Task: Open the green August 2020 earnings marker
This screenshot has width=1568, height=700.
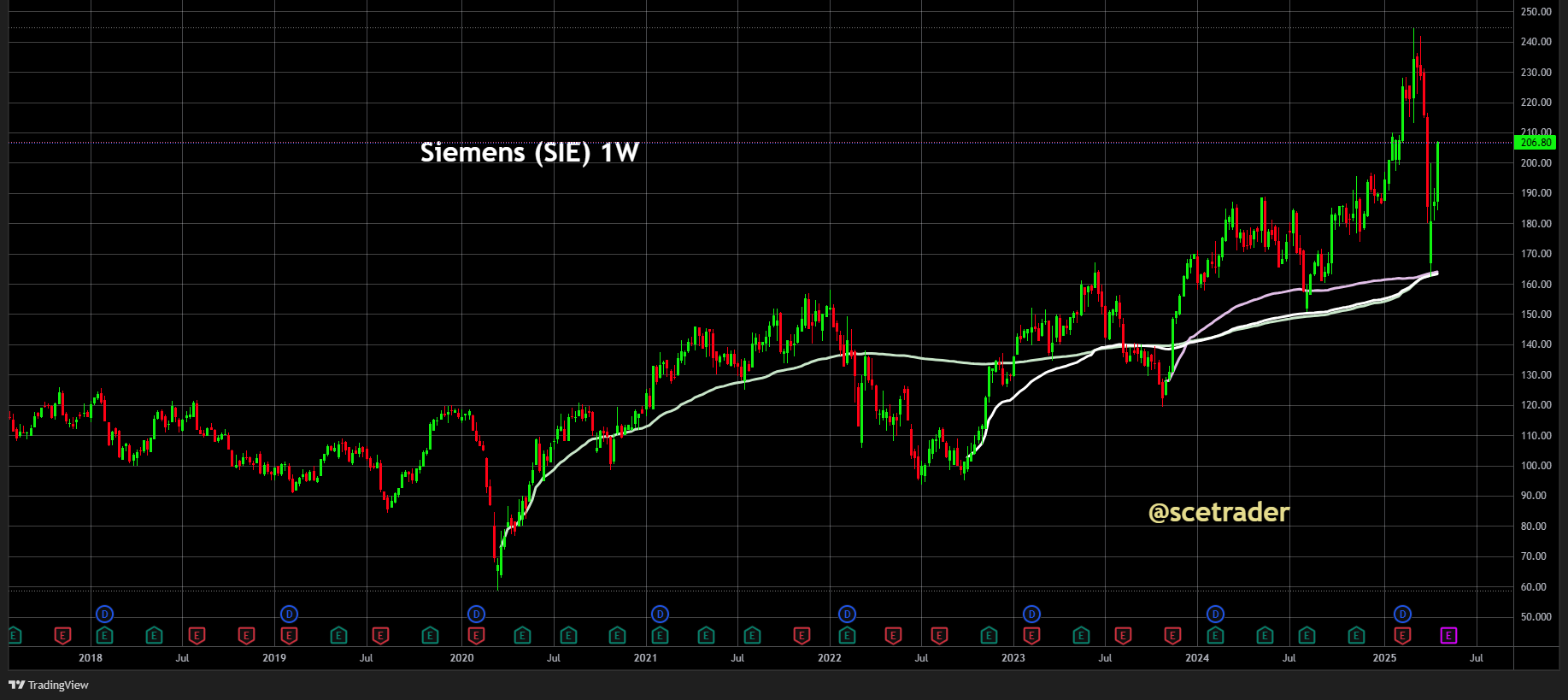Action: coord(568,635)
